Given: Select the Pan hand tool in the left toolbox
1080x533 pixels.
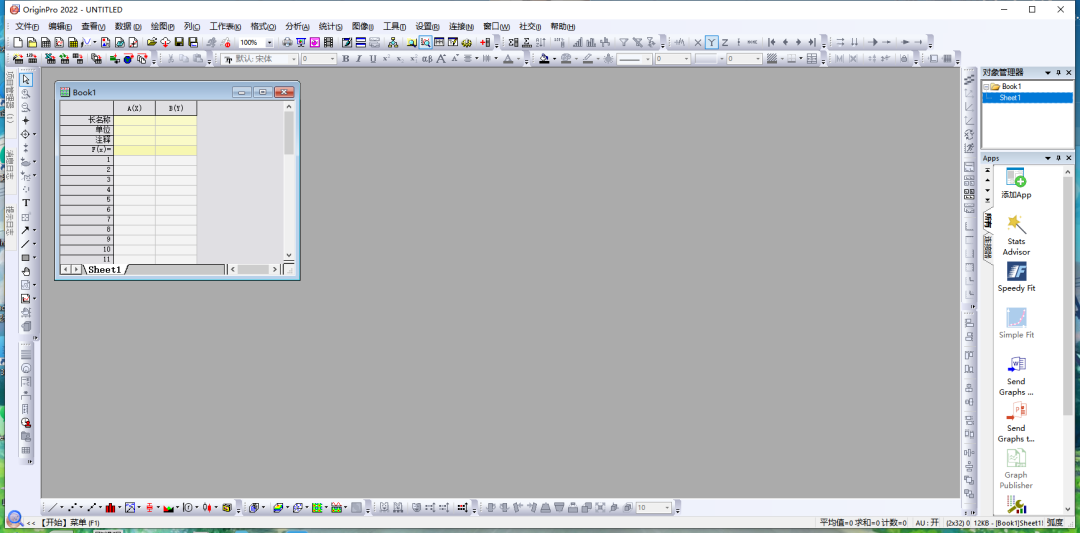Looking at the screenshot, I should click(26, 271).
